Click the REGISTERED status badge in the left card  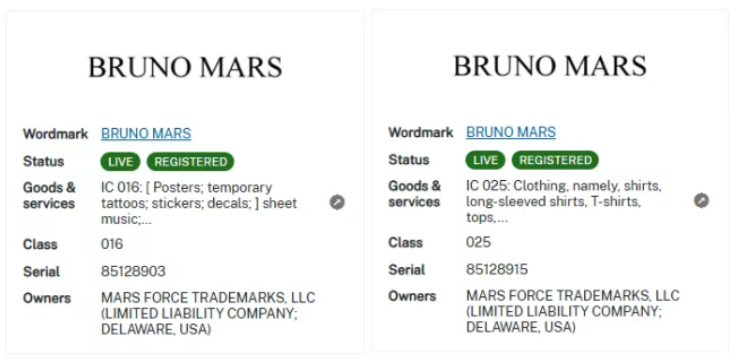point(191,162)
